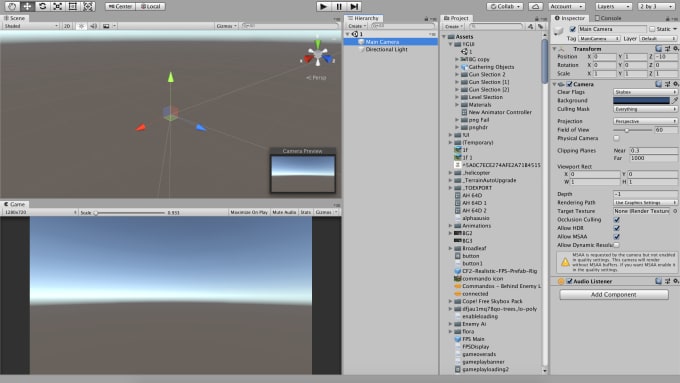
Task: Open the MainCamera Tag dropdown
Action: click(599, 39)
